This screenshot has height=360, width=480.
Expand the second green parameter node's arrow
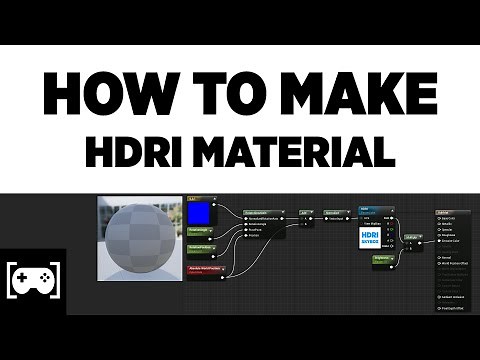click(214, 248)
